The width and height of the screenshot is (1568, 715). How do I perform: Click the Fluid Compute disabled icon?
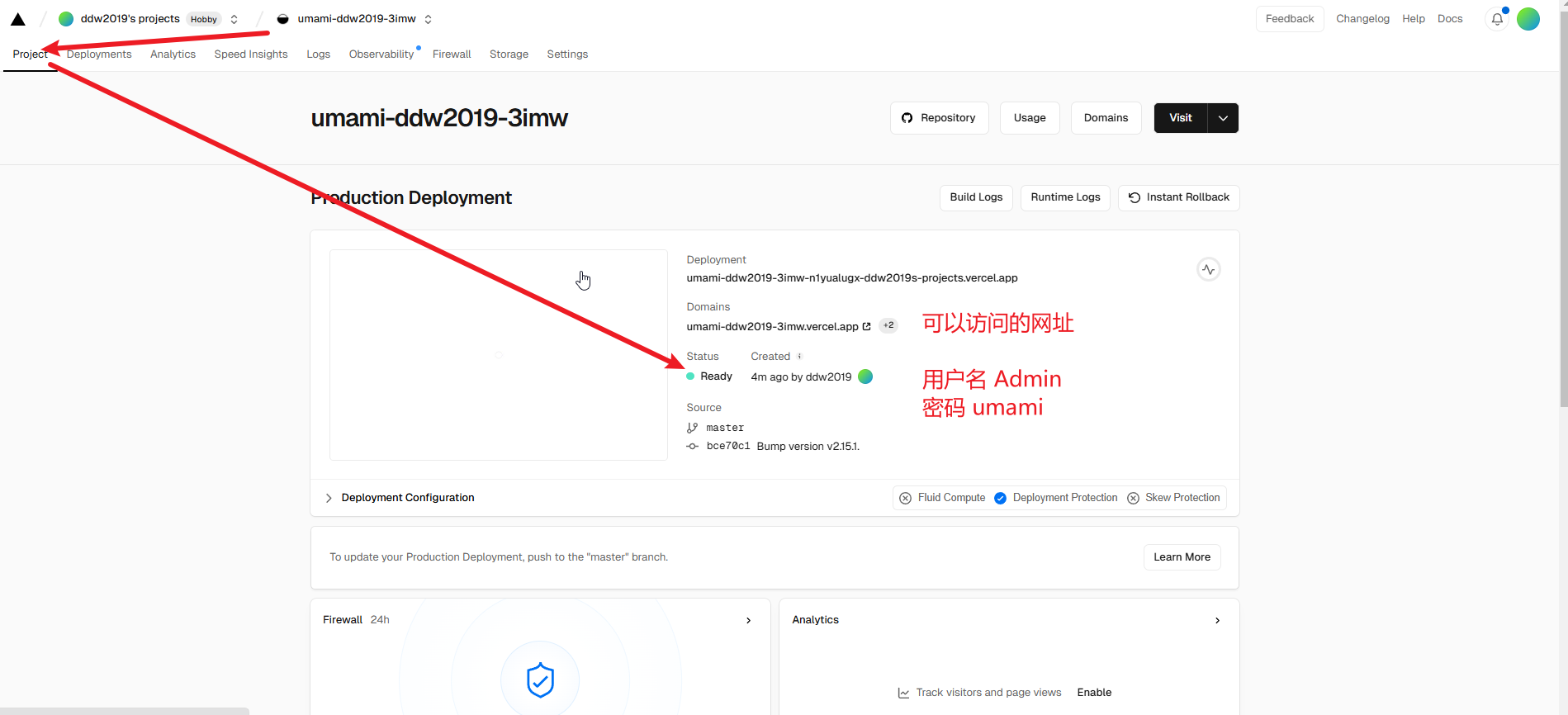906,498
